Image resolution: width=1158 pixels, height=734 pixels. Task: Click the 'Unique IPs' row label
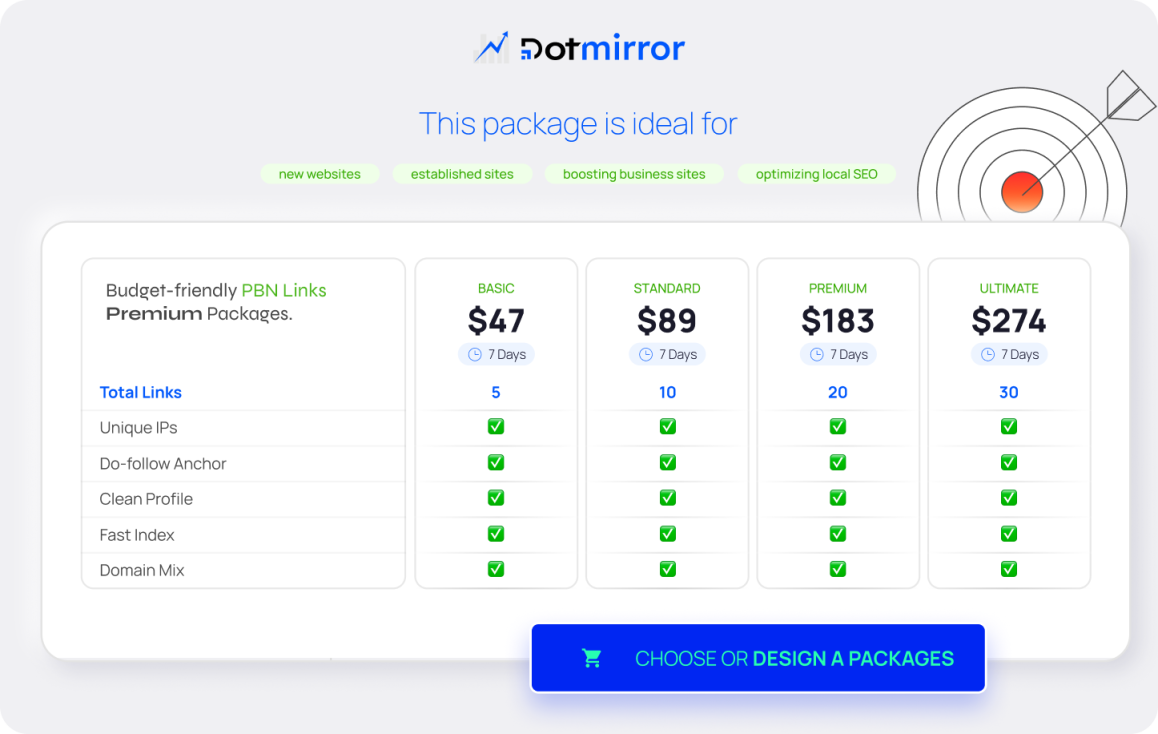138,428
